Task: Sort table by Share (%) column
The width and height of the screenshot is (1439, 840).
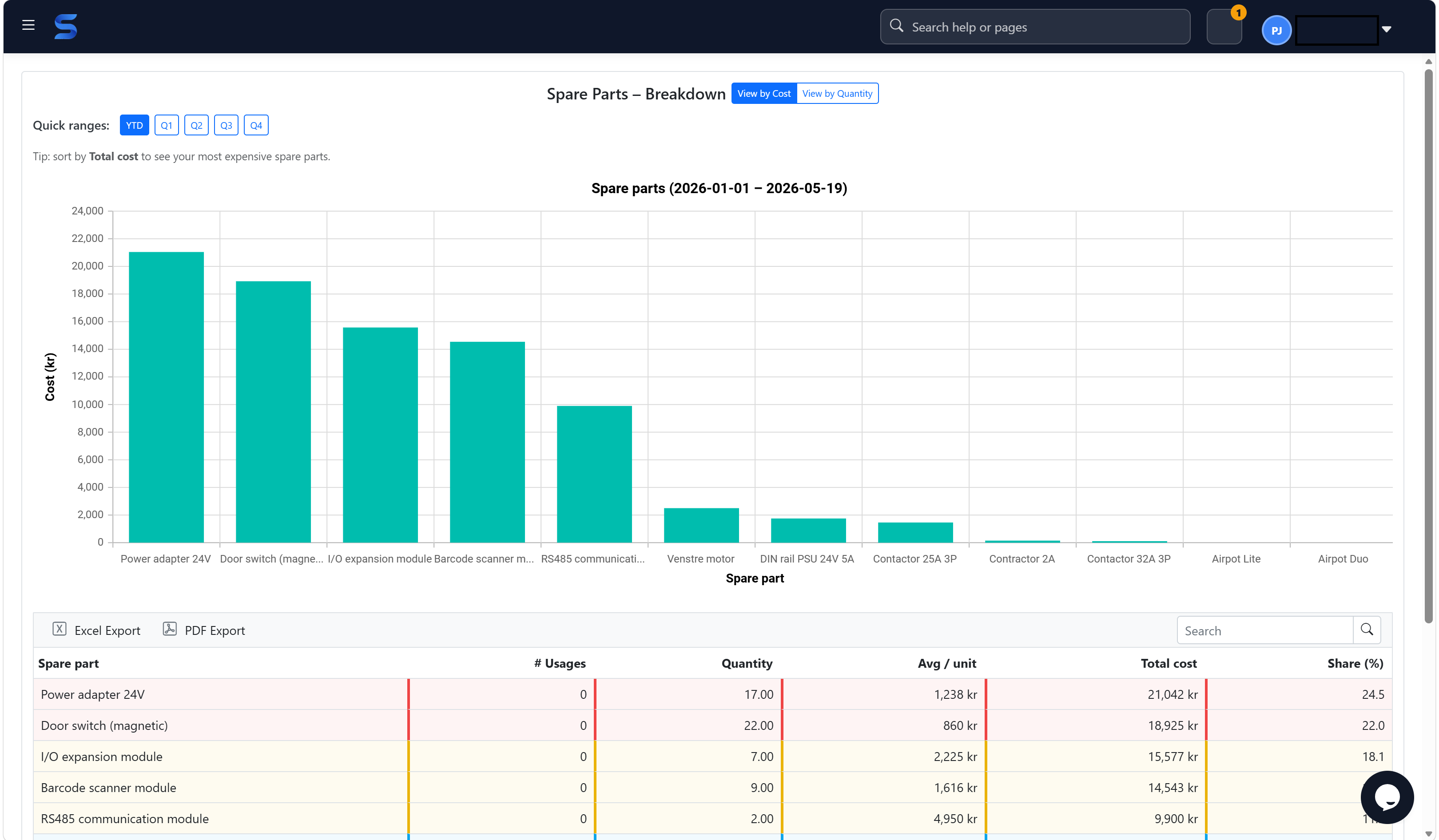Action: pos(1355,664)
